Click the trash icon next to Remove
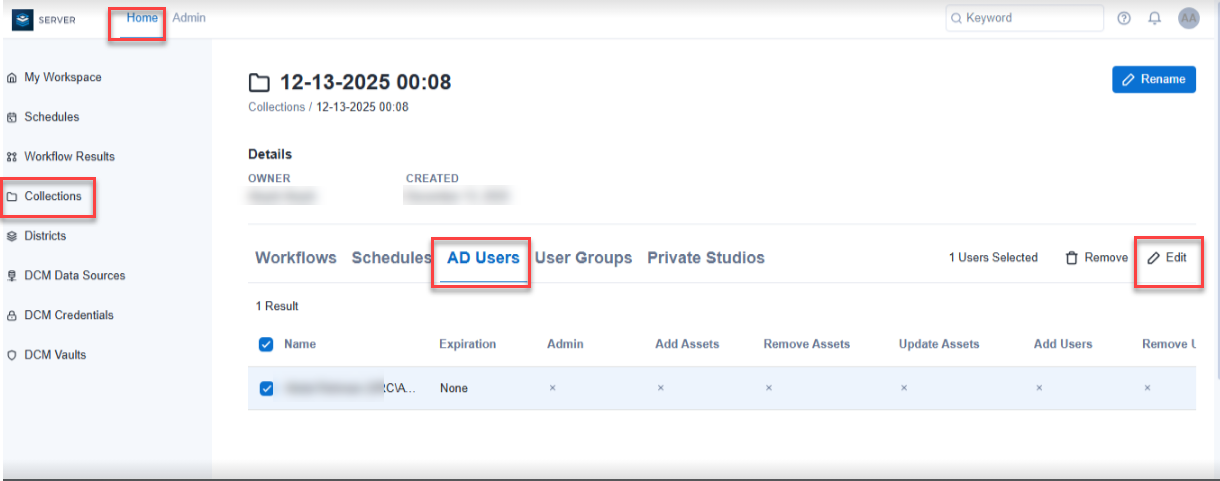Viewport: 1220px width, 481px height. pyautogui.click(x=1072, y=258)
